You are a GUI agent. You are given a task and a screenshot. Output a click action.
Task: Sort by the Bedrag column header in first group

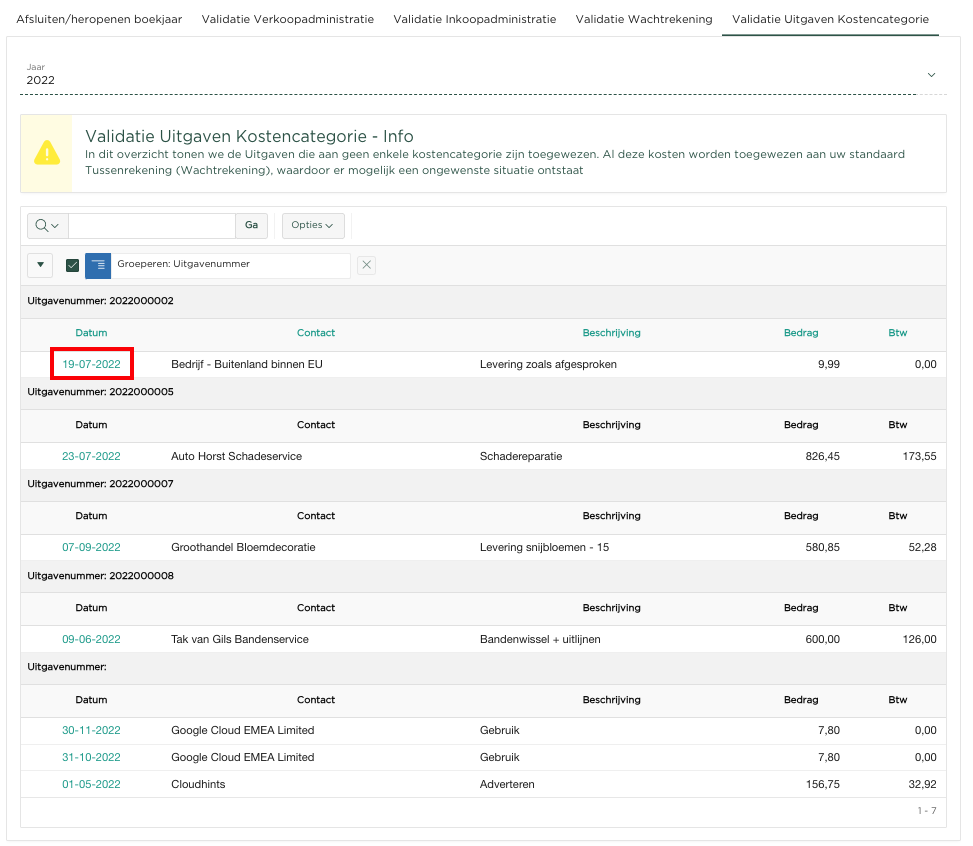click(800, 333)
